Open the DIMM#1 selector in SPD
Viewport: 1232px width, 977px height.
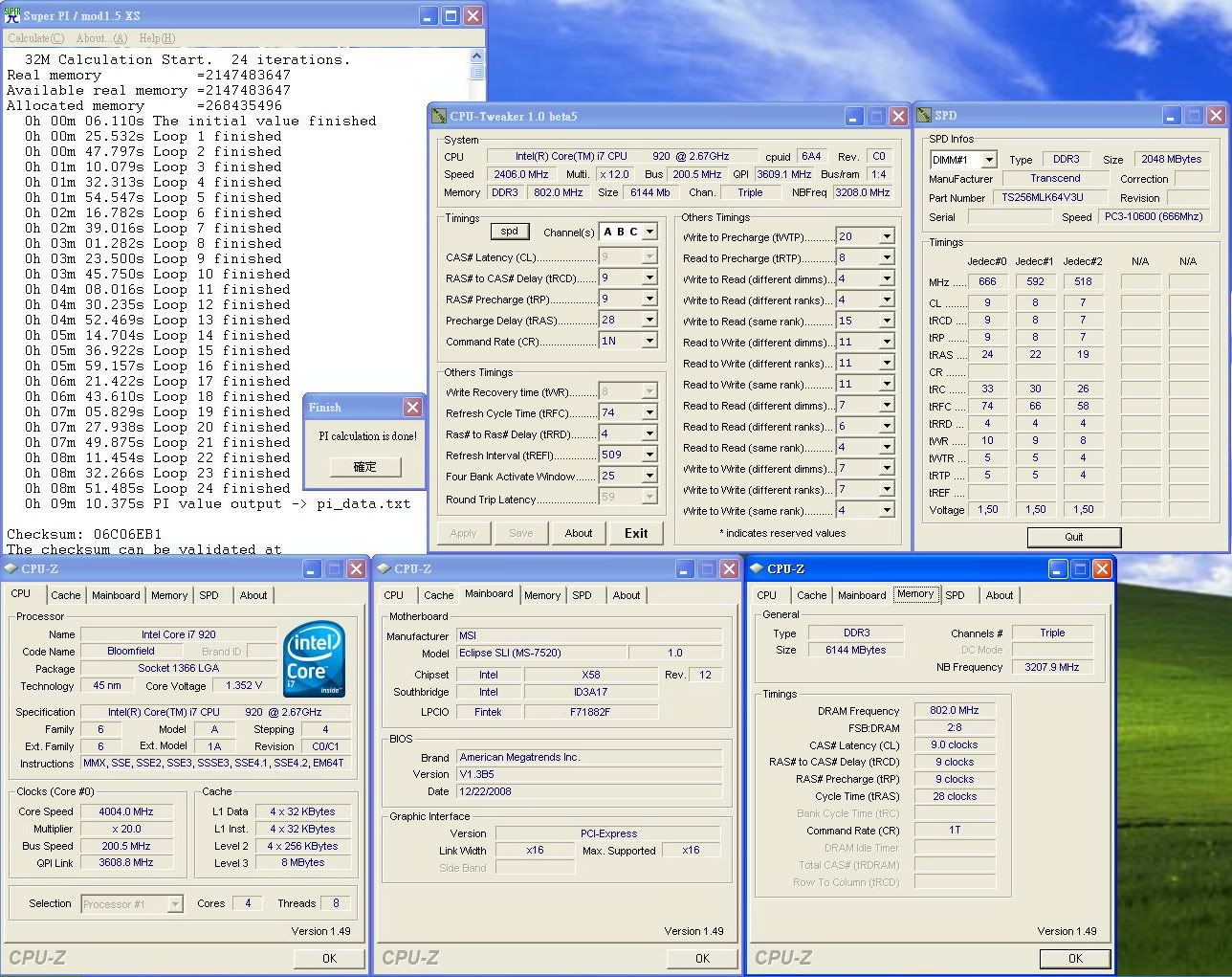point(988,160)
